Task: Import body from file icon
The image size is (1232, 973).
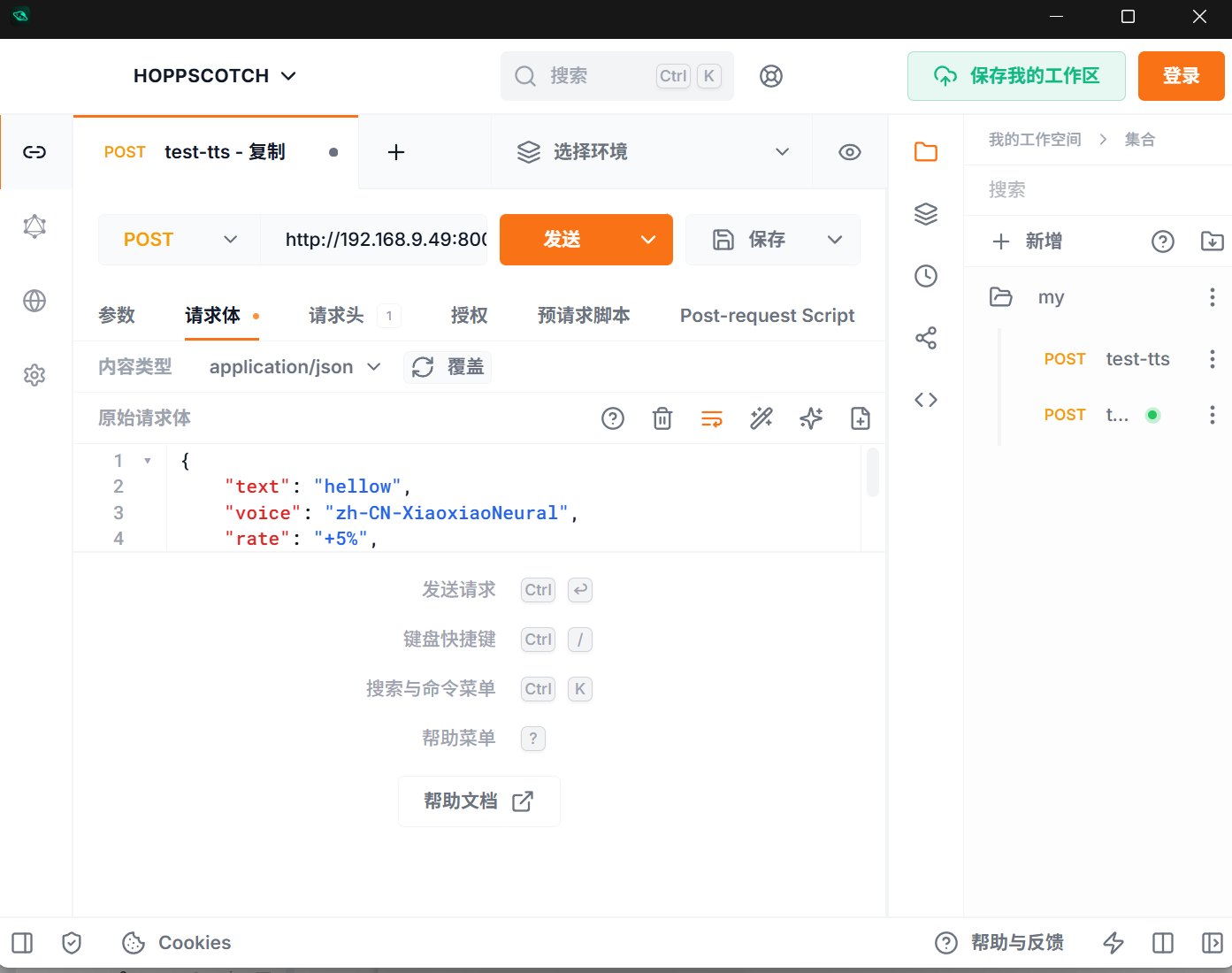Action: [x=861, y=418]
